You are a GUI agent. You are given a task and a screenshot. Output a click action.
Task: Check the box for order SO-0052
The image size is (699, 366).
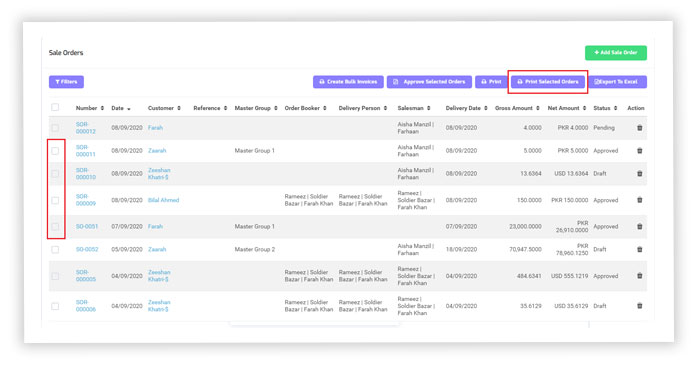coord(55,249)
